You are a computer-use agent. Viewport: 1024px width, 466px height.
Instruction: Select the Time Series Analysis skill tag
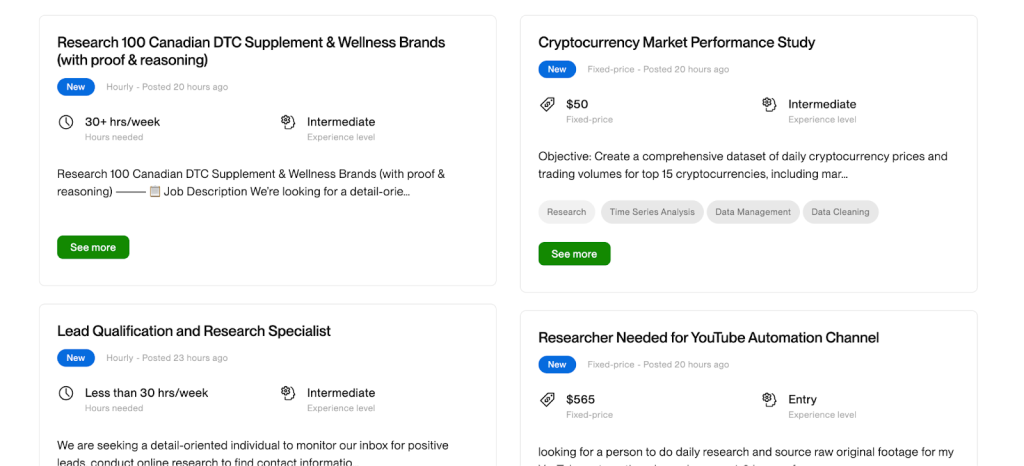coord(652,212)
